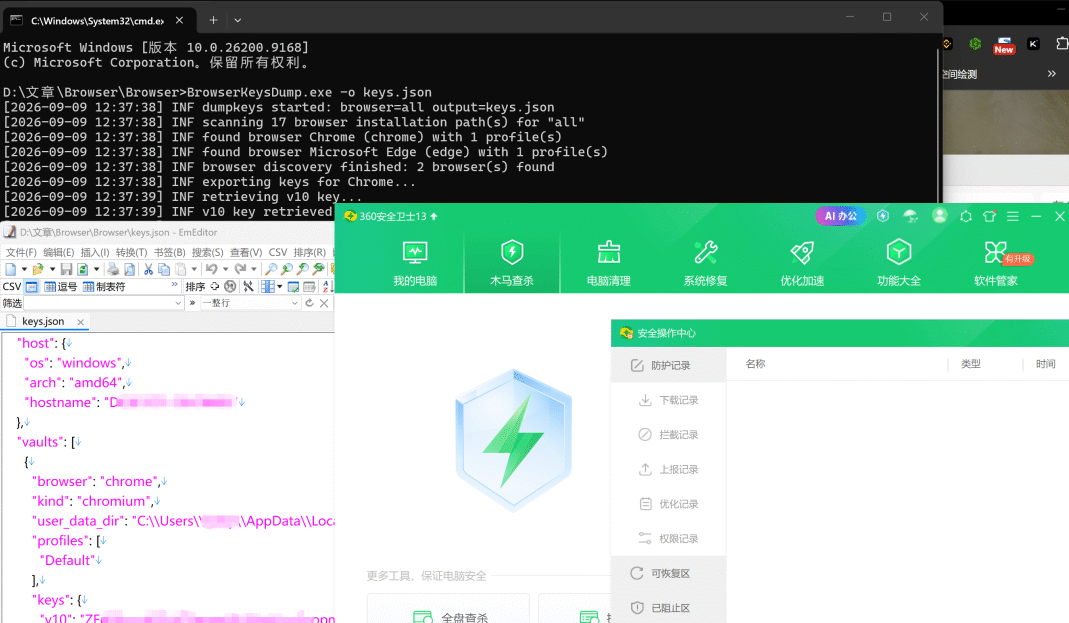The image size is (1069, 623).
Task: Open EmEditor 排序(R) menu
Action: [310, 252]
